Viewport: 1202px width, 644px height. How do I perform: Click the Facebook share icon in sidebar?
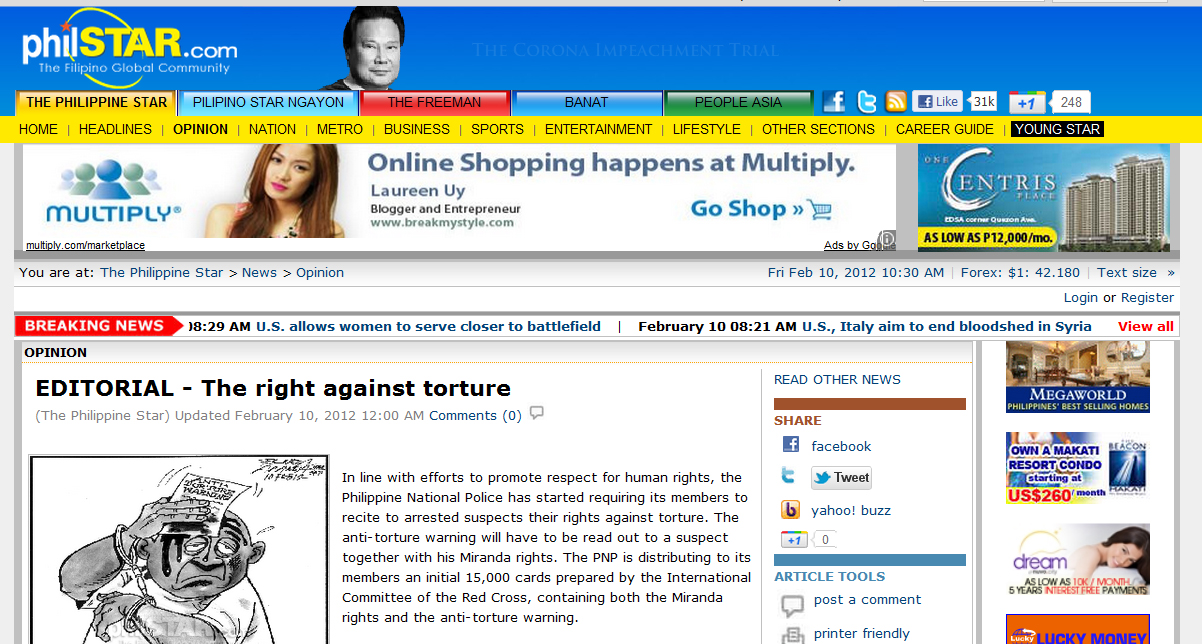(791, 446)
